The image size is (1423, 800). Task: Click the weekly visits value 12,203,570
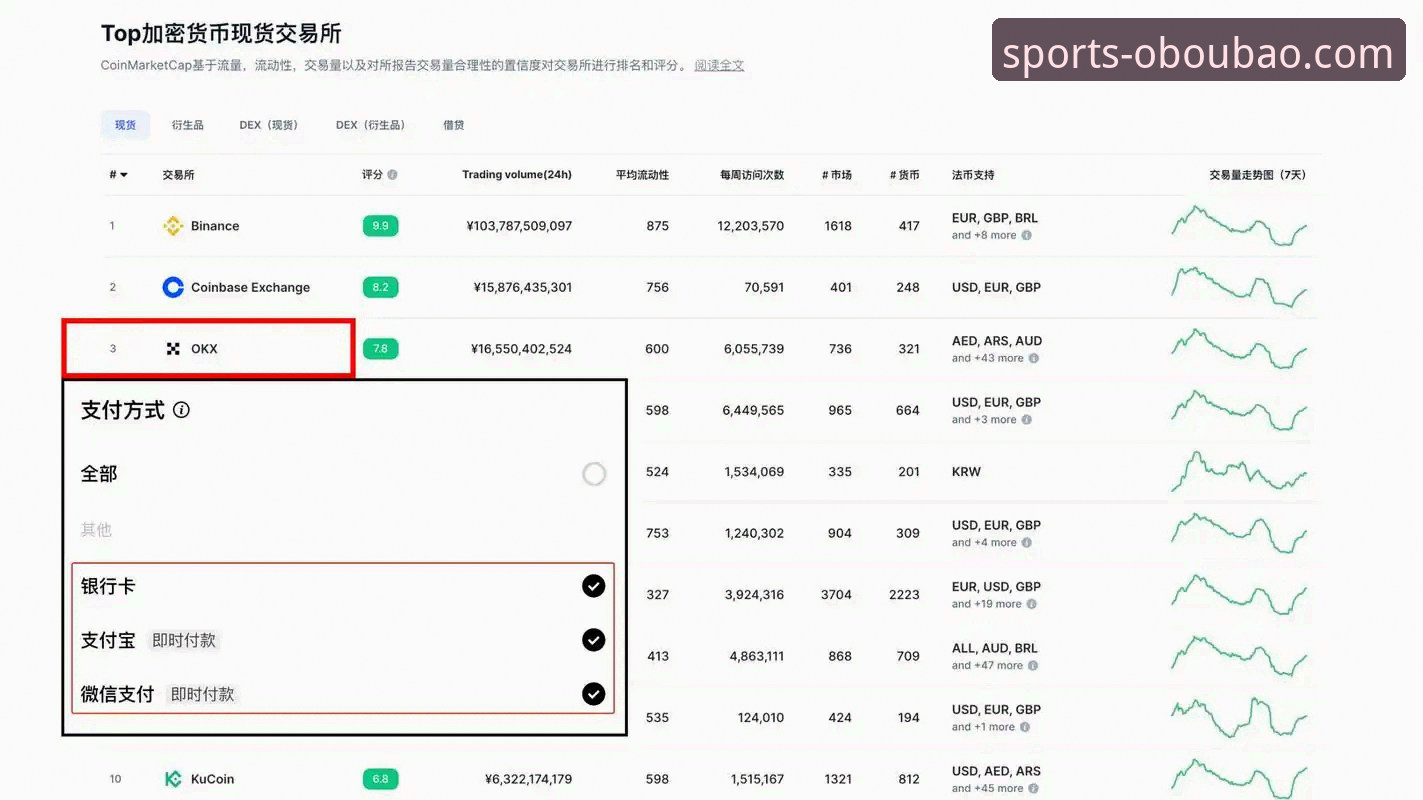pyautogui.click(x=751, y=226)
